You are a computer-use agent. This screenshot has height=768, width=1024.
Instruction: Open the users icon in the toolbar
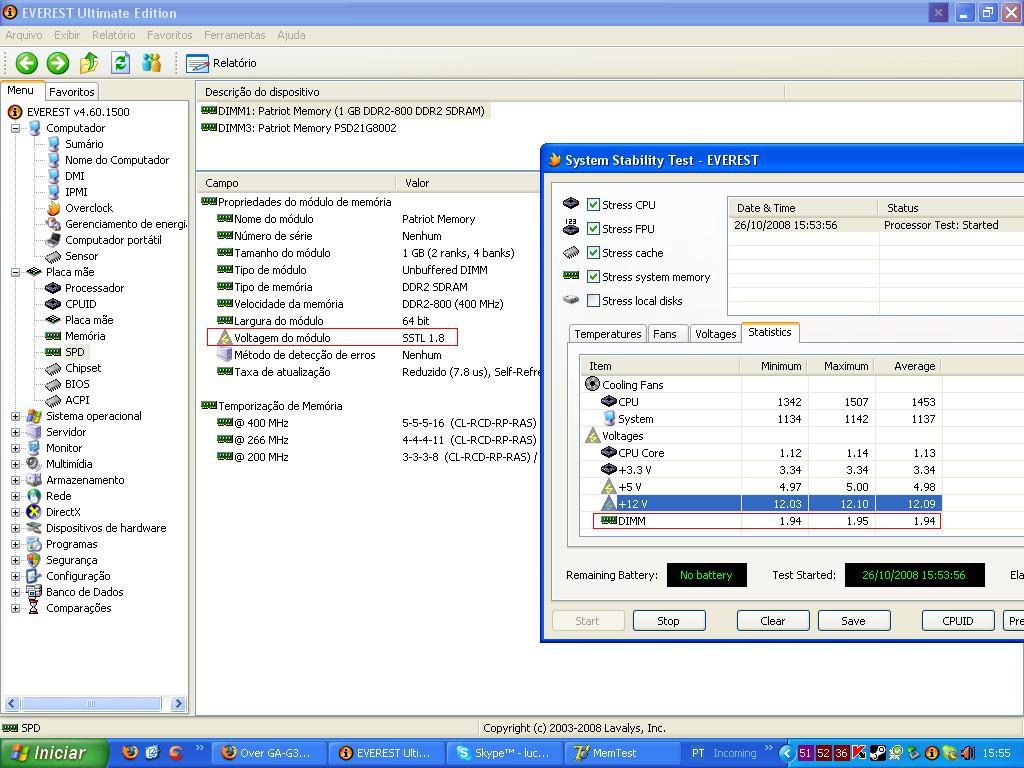[152, 63]
